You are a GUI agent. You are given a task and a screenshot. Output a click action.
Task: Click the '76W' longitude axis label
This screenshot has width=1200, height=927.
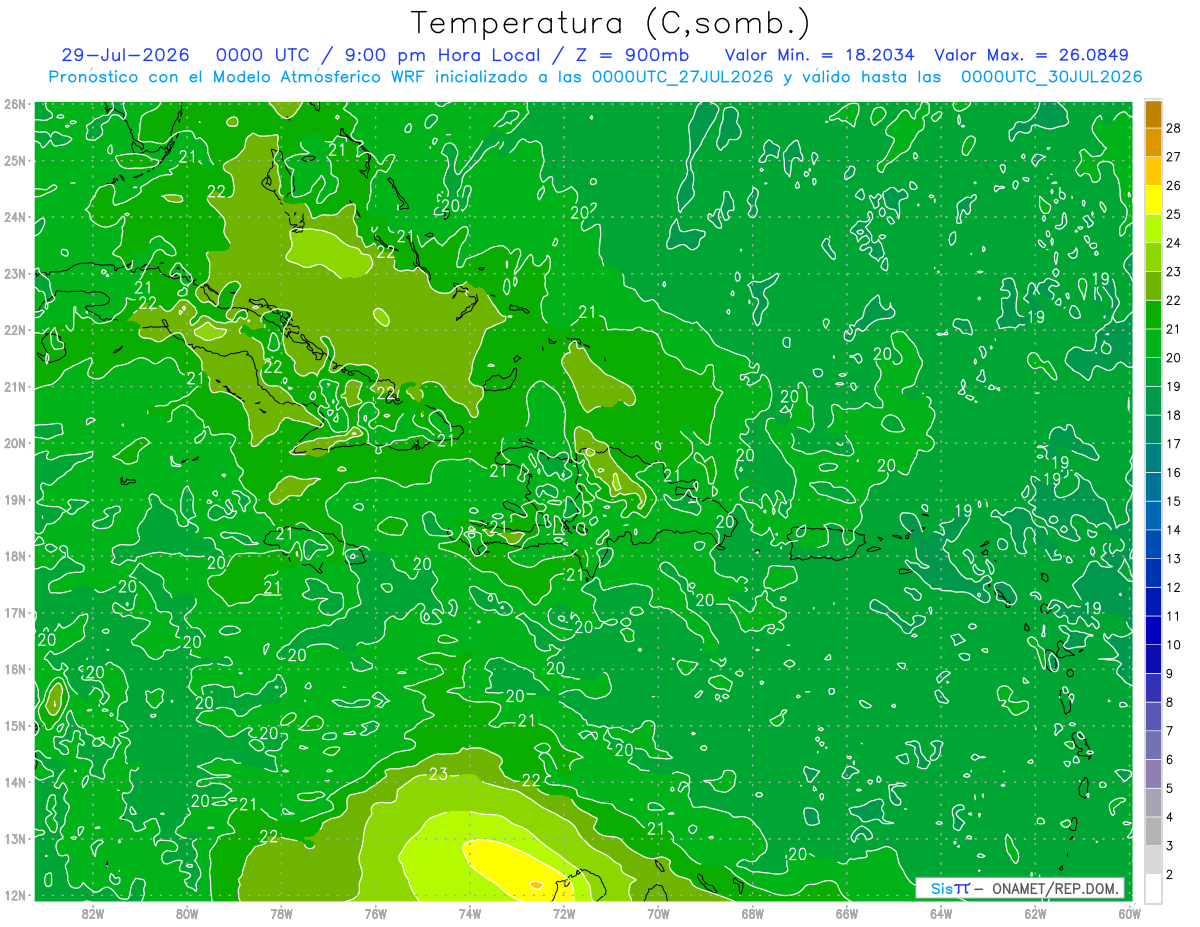tap(375, 913)
